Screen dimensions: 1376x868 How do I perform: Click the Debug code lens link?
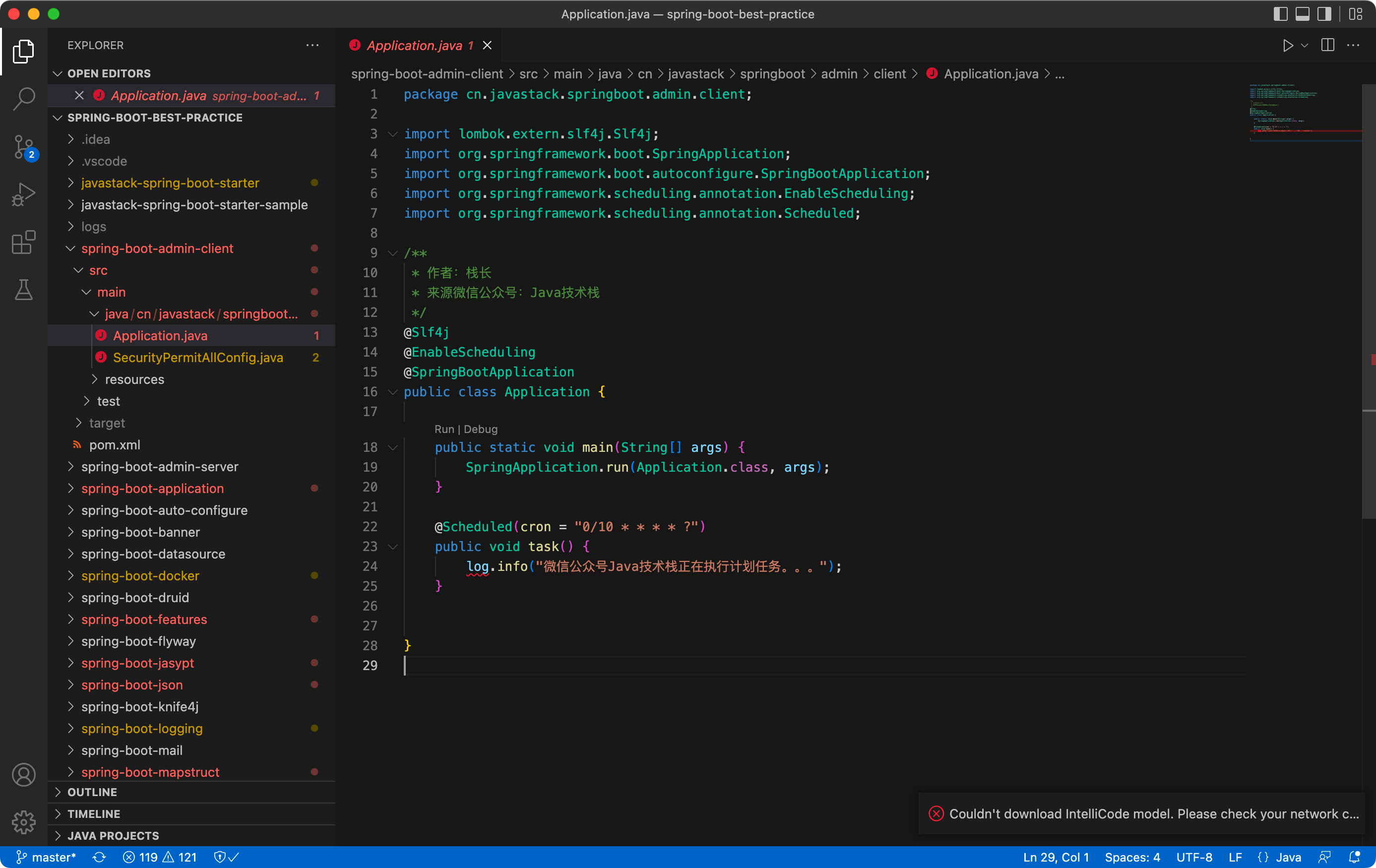point(480,429)
